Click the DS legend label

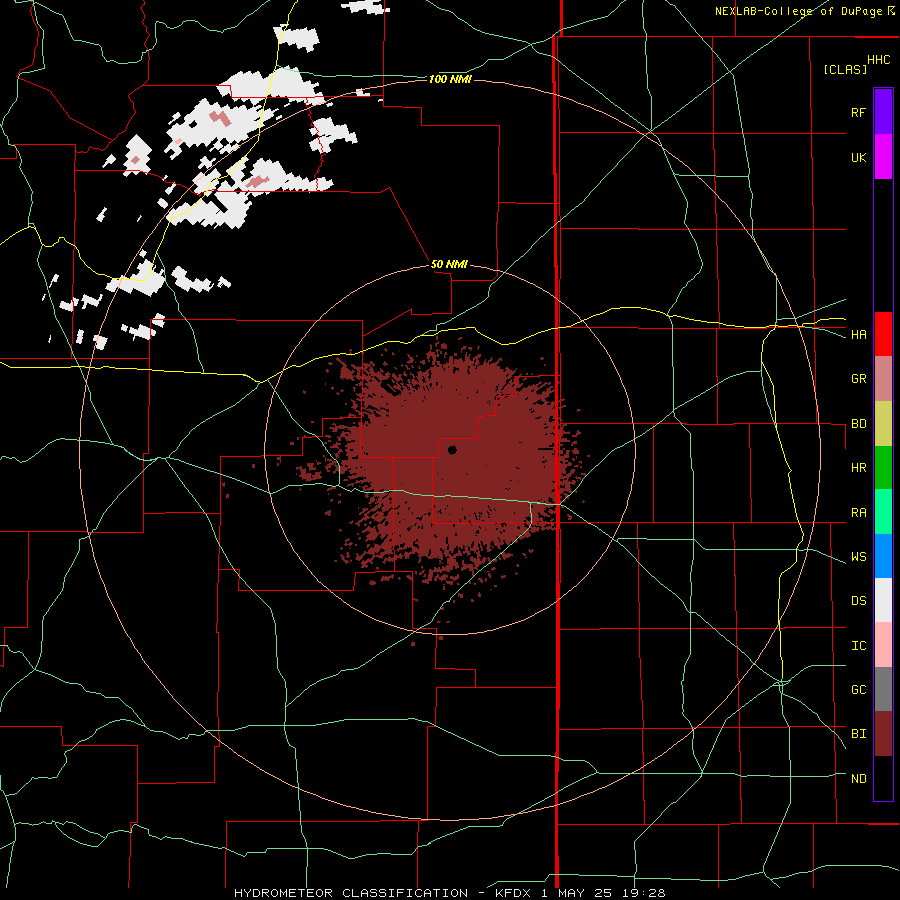(858, 601)
